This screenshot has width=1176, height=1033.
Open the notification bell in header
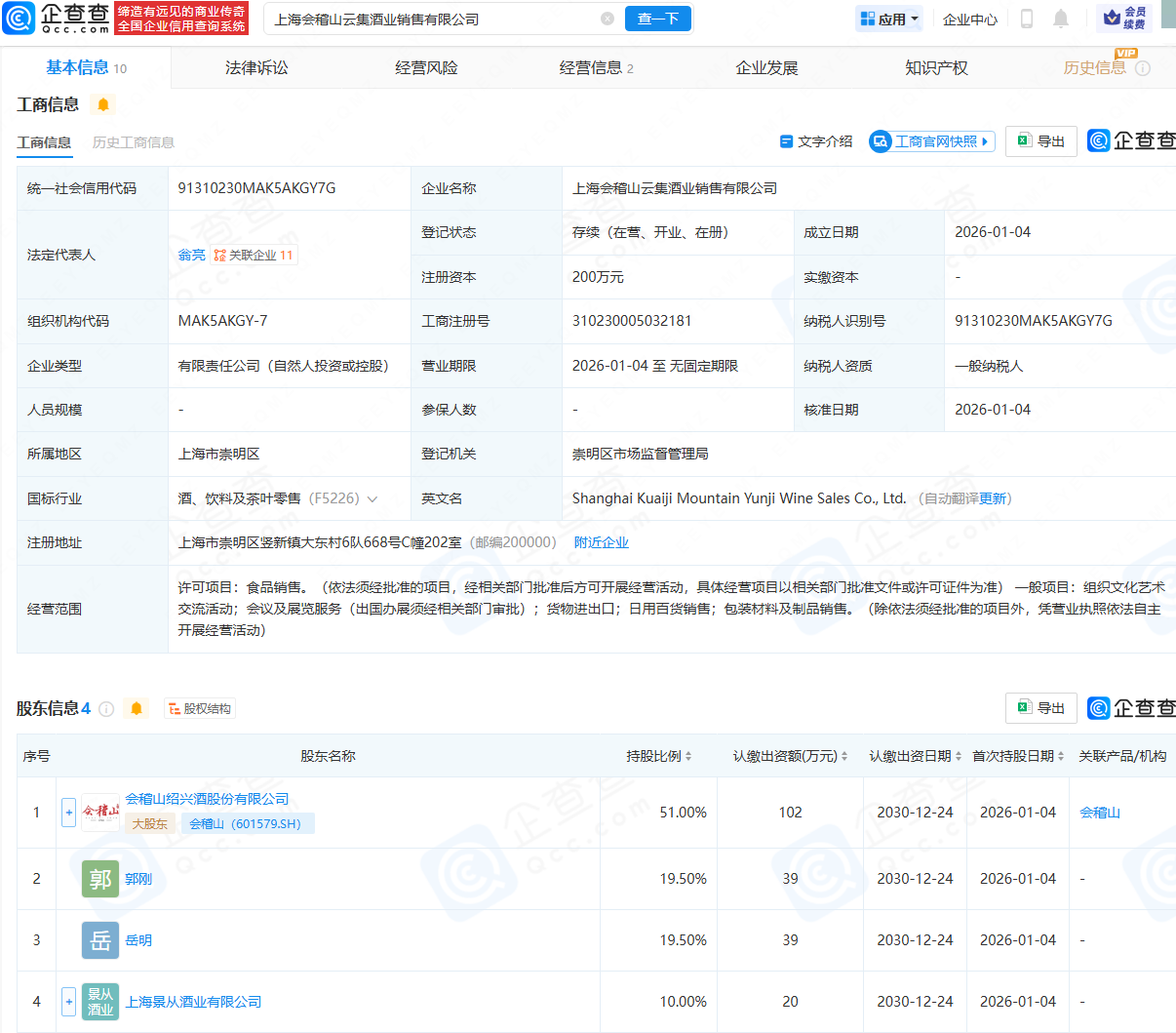tap(1061, 19)
